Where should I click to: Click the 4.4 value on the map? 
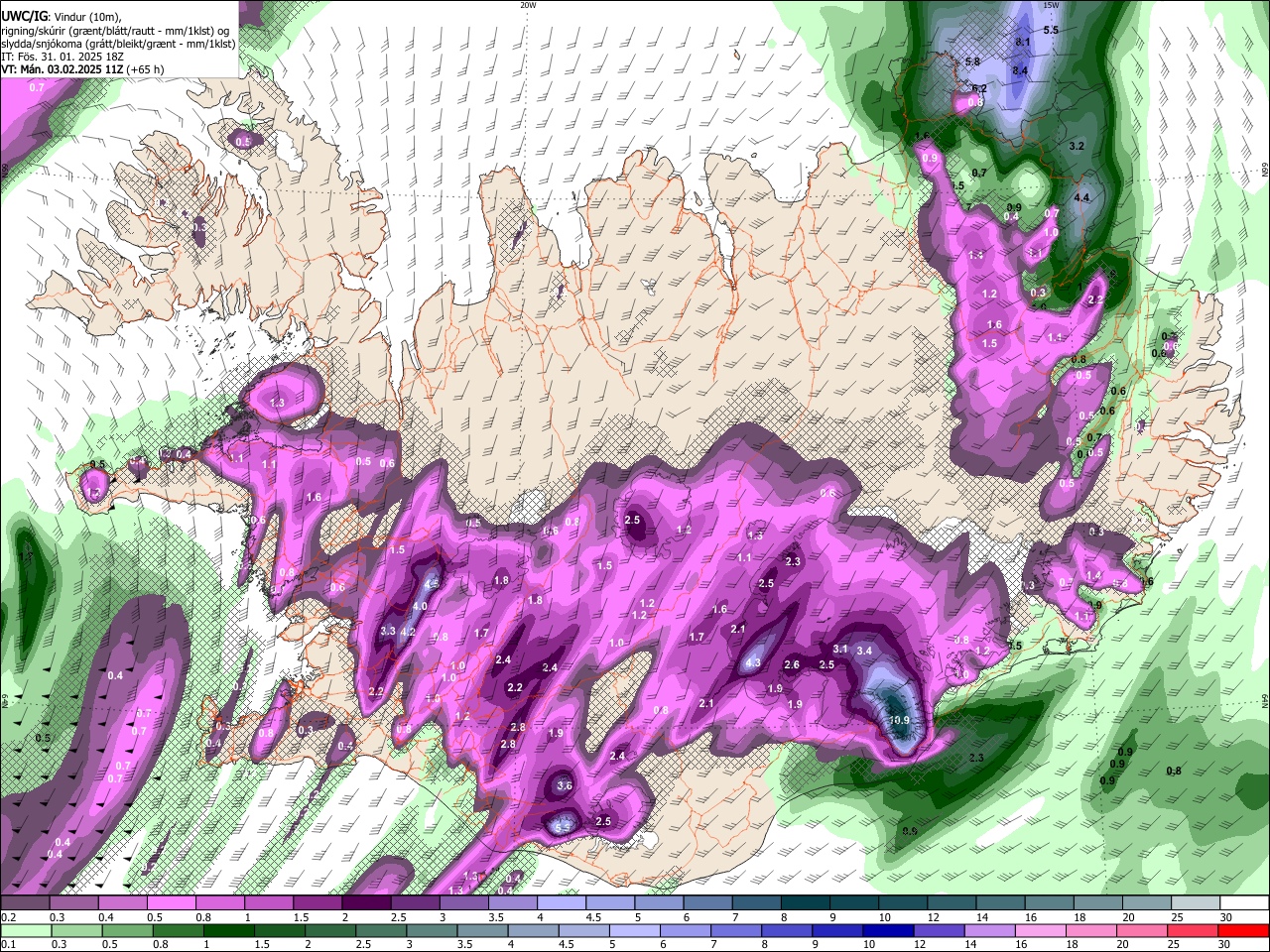(1082, 198)
